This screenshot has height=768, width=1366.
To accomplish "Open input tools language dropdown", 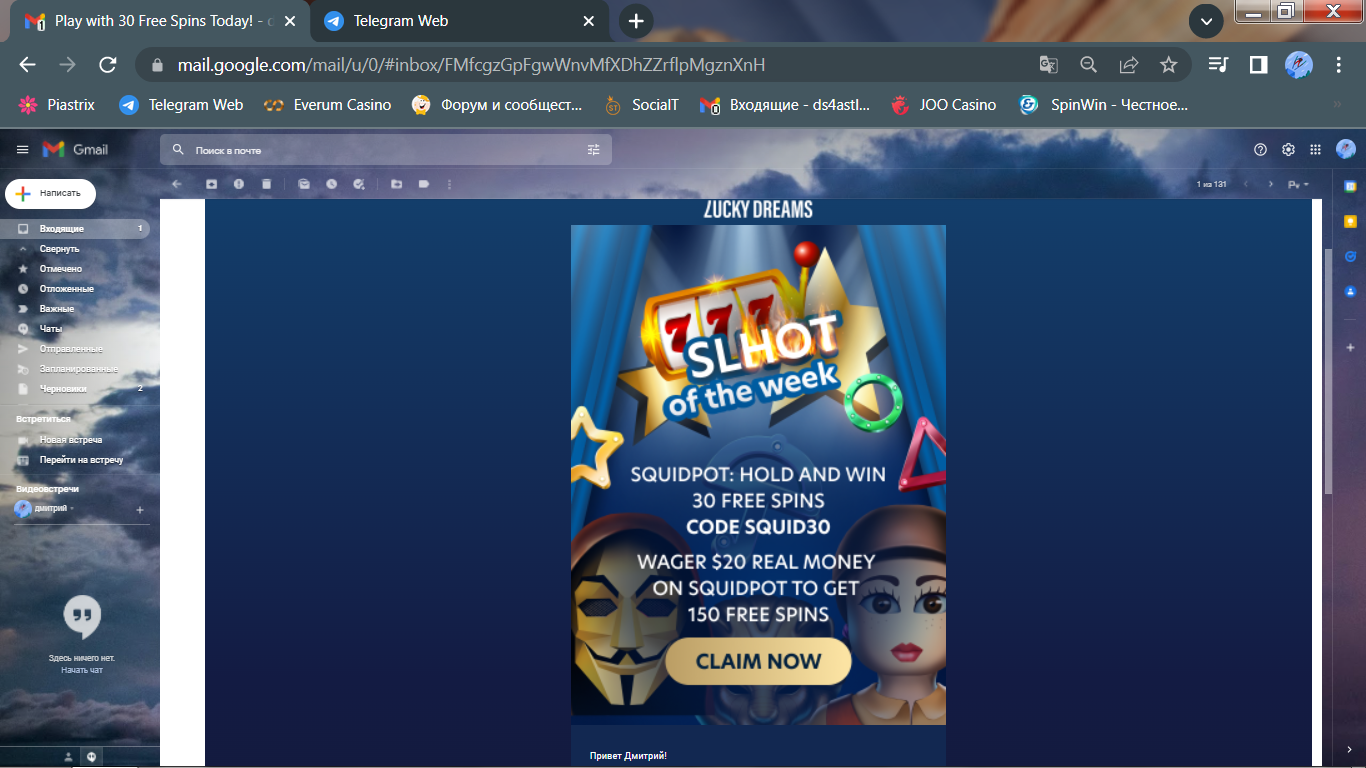I will pyautogui.click(x=1299, y=184).
